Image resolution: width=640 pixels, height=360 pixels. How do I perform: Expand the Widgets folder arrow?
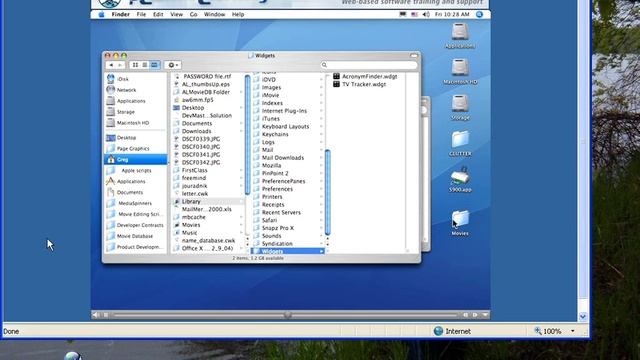pyautogui.click(x=322, y=251)
